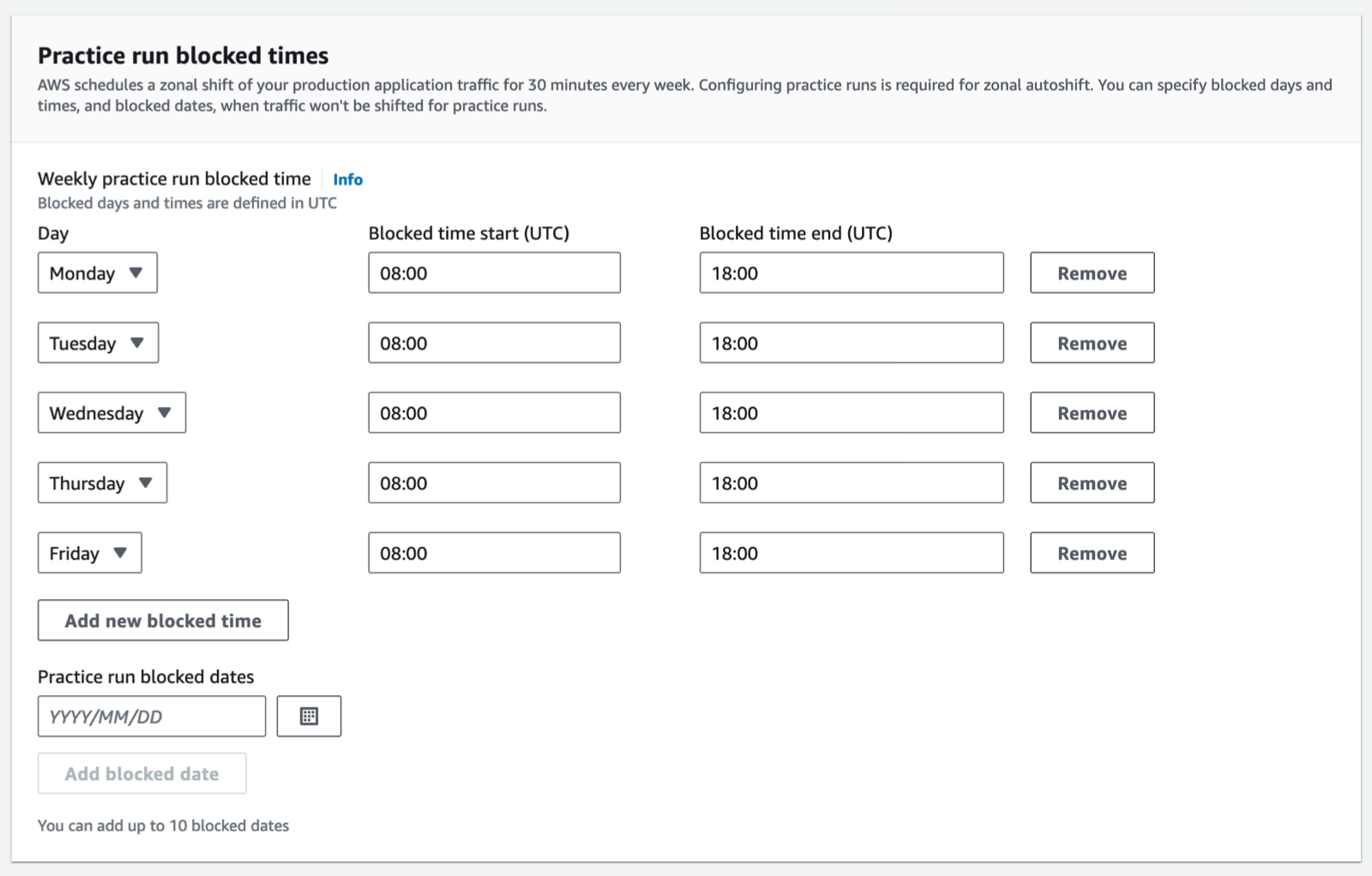Screen dimensions: 1372x876
Task: Focus Friday blocked time start field
Action: pos(495,553)
